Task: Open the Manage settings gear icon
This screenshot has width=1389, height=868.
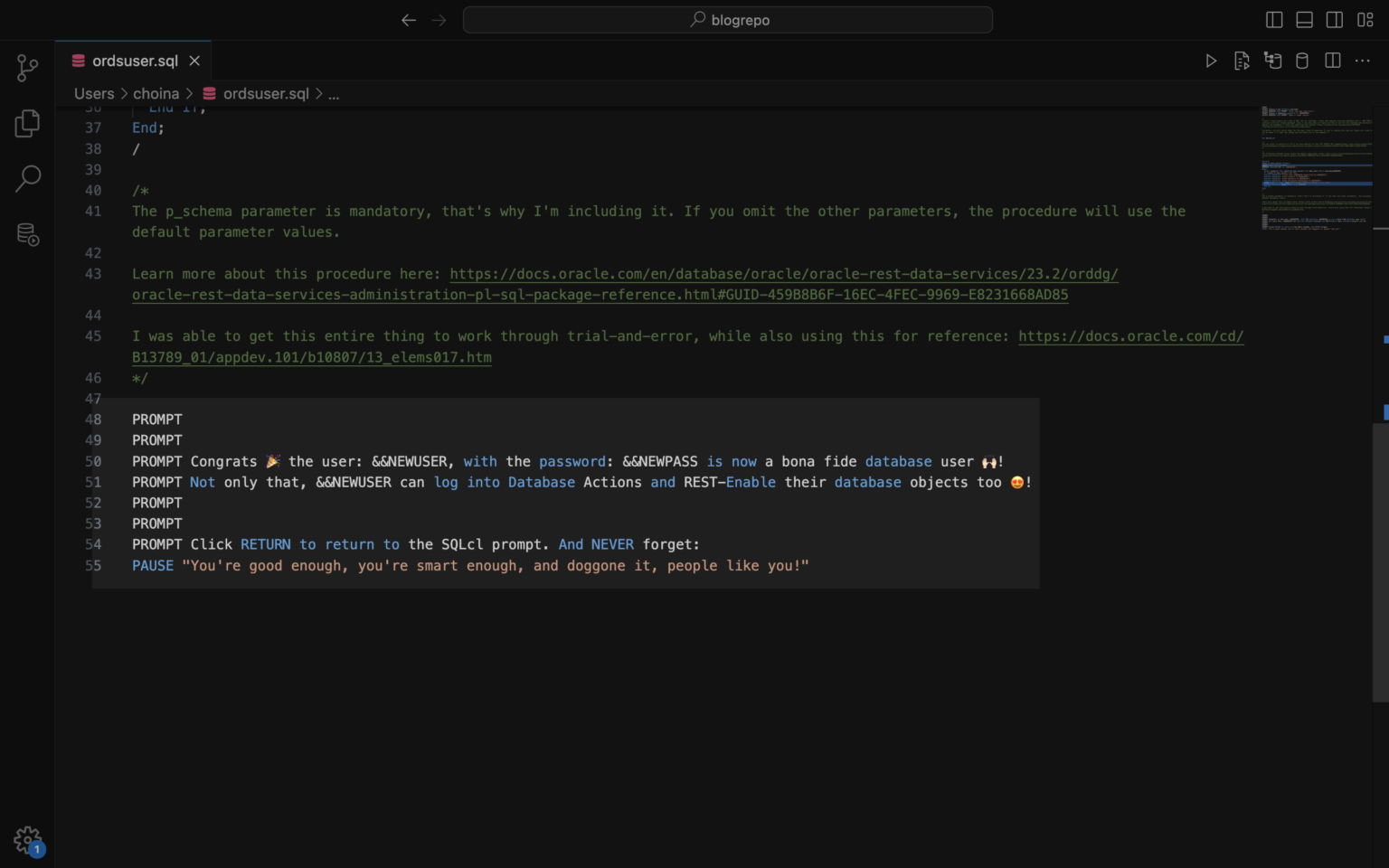Action: 27,839
